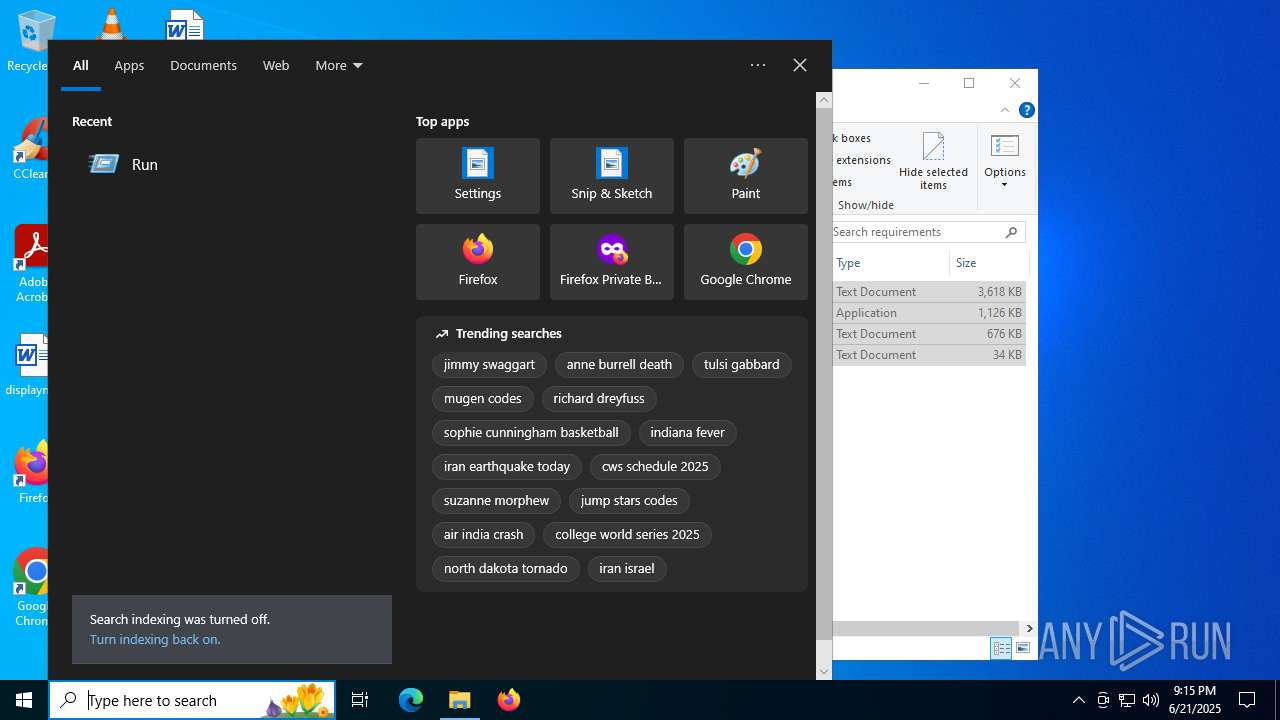Search trending mugen codes
Screen dimensions: 1280x720
(x=483, y=399)
